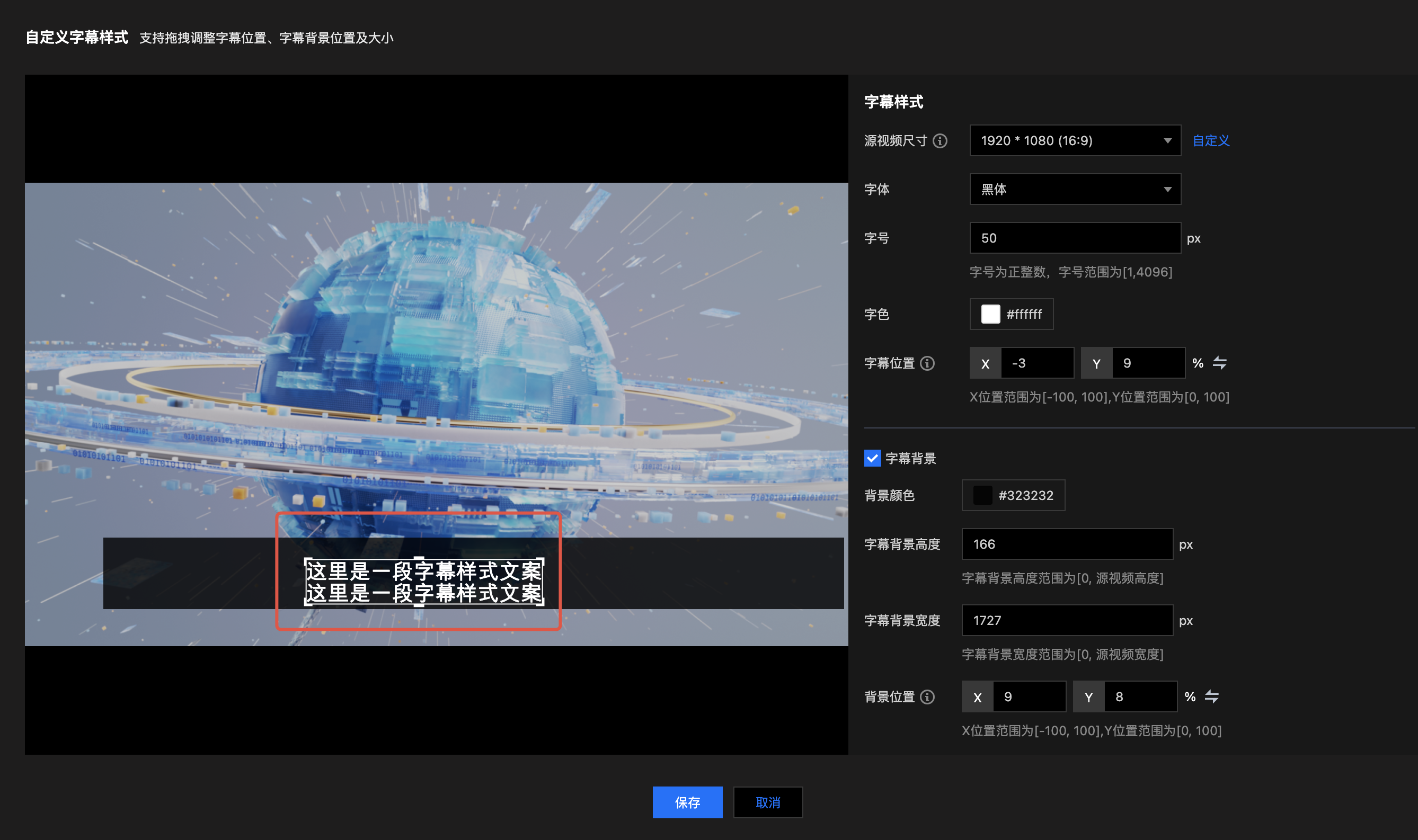Uncheck the 字幕背景 checkbox
The image size is (1418, 840).
click(872, 458)
